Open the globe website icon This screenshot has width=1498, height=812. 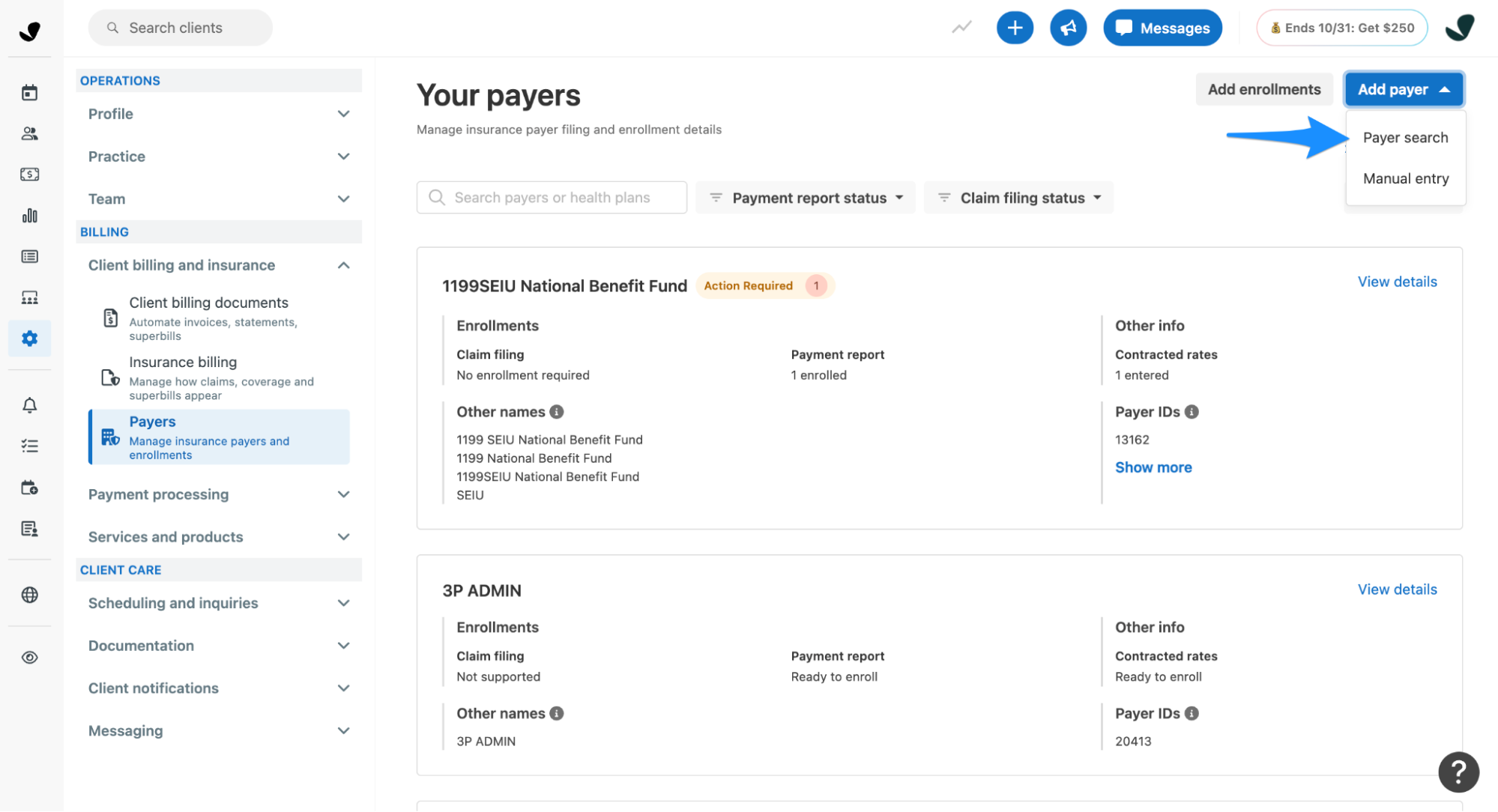(29, 595)
